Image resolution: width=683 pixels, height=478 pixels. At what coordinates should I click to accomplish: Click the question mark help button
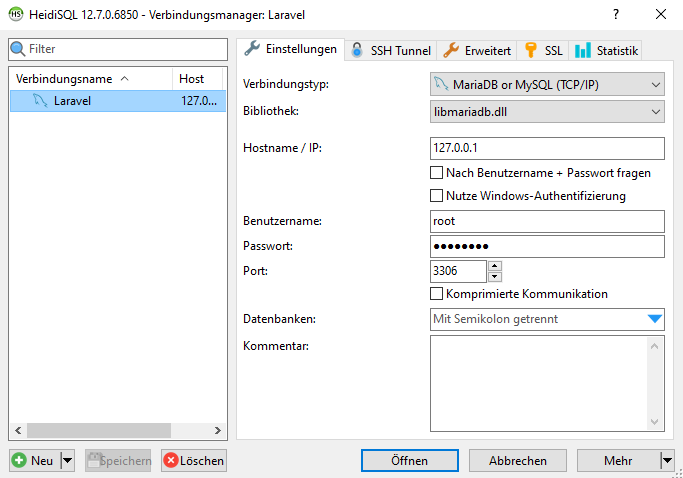(616, 14)
